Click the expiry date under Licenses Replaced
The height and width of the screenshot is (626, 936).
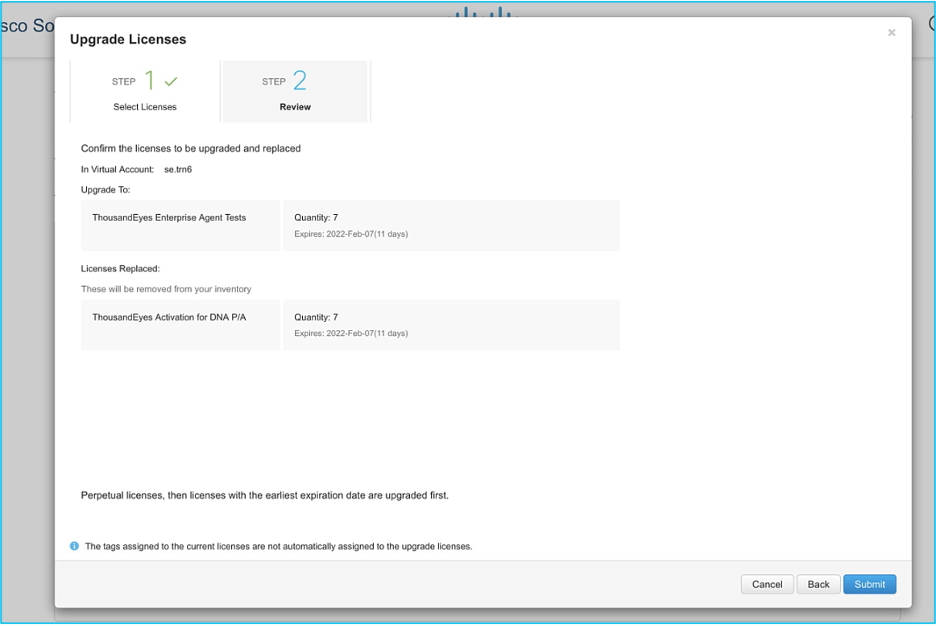point(351,333)
